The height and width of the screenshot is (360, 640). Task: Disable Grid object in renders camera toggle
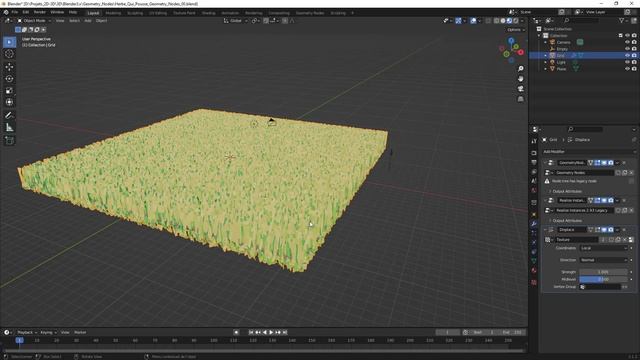[634, 55]
